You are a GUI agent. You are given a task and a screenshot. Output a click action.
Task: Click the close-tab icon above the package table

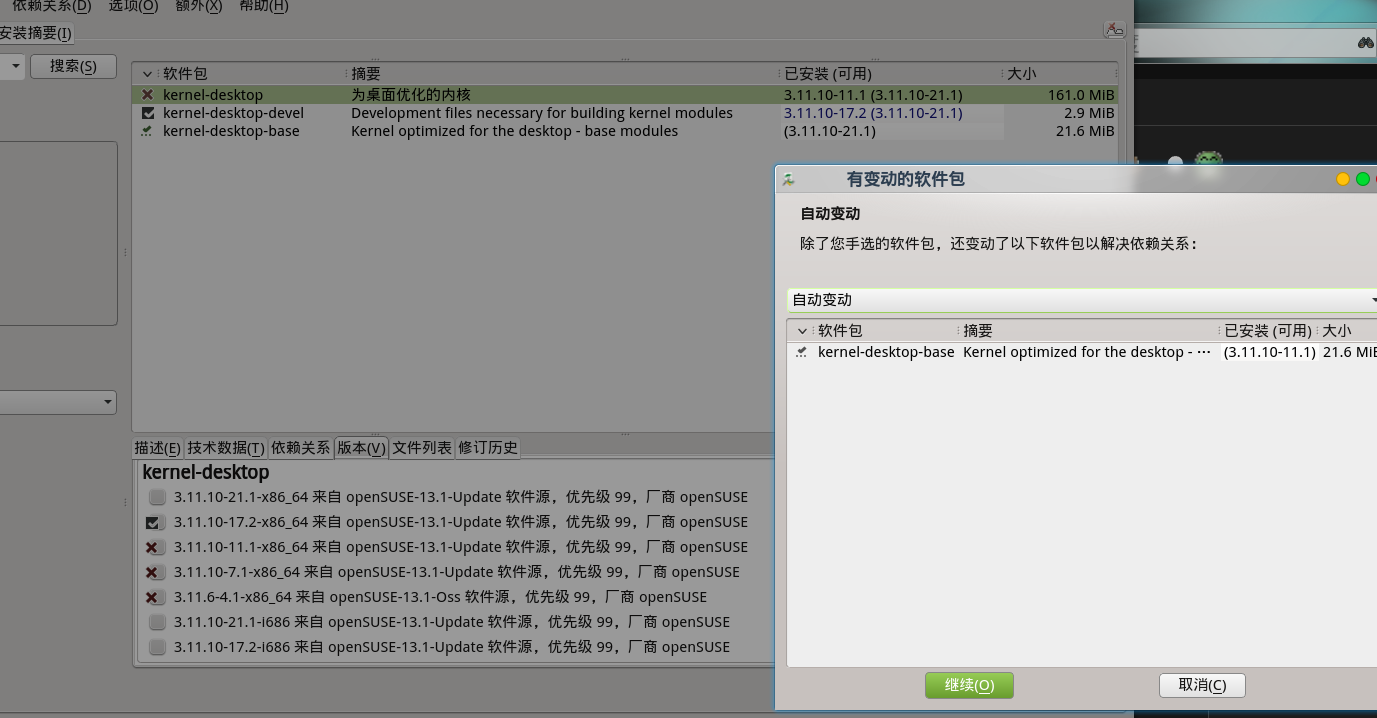[1114, 30]
